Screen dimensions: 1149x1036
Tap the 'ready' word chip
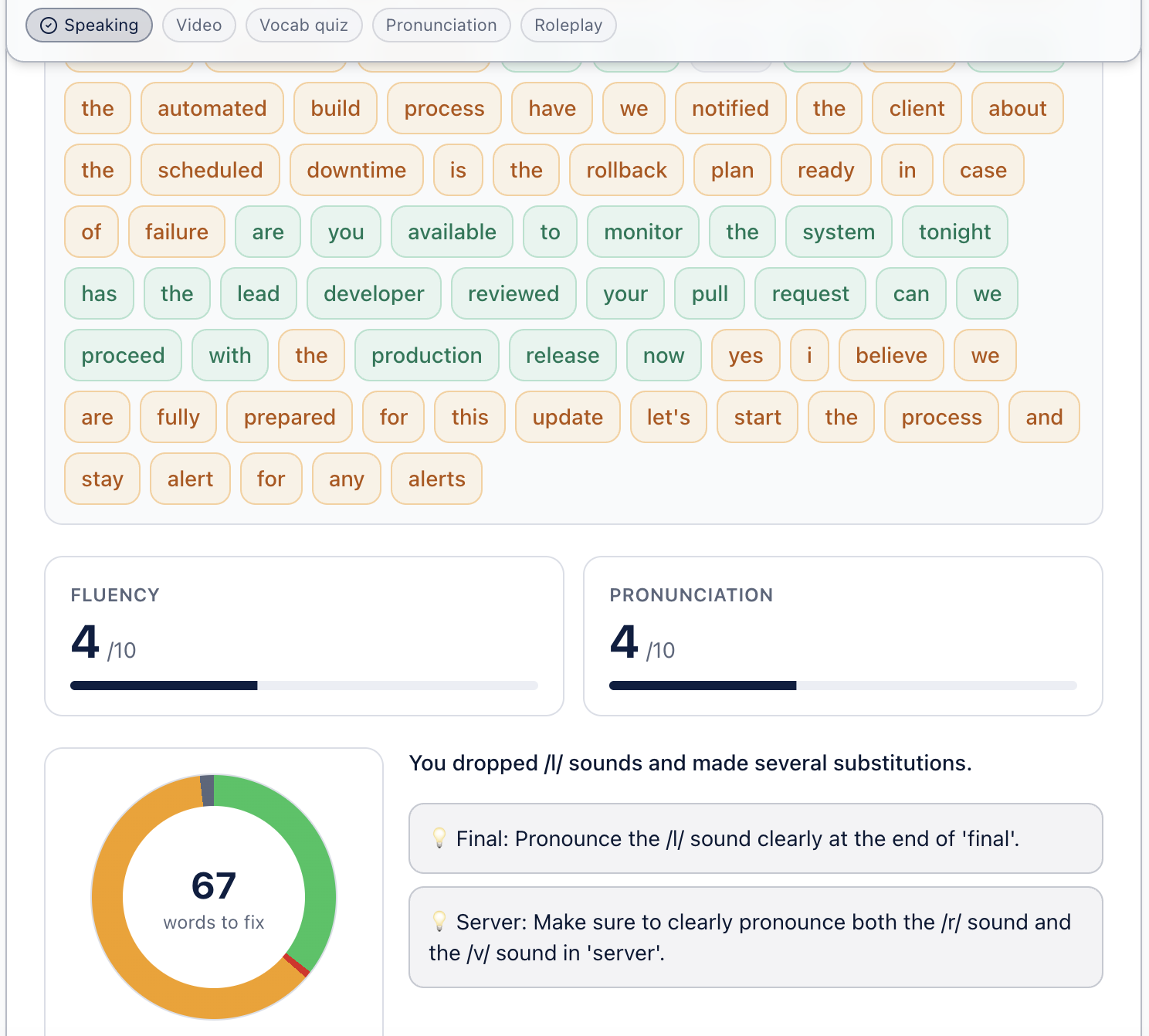click(826, 170)
